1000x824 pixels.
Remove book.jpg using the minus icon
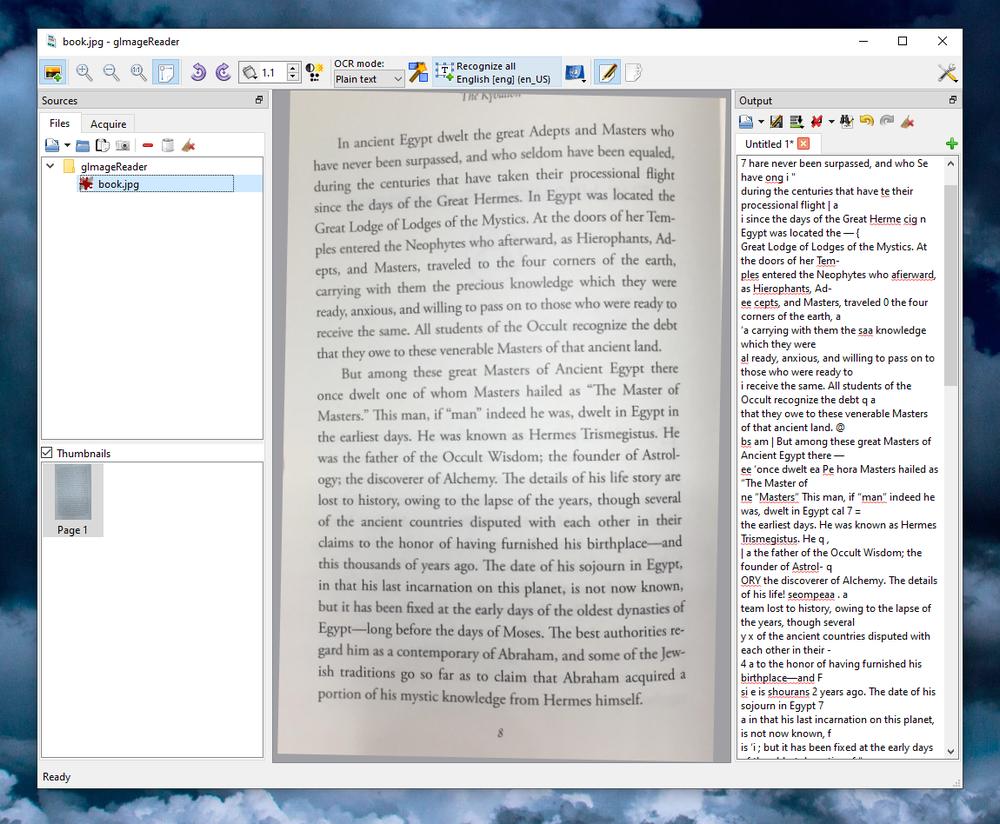point(147,145)
